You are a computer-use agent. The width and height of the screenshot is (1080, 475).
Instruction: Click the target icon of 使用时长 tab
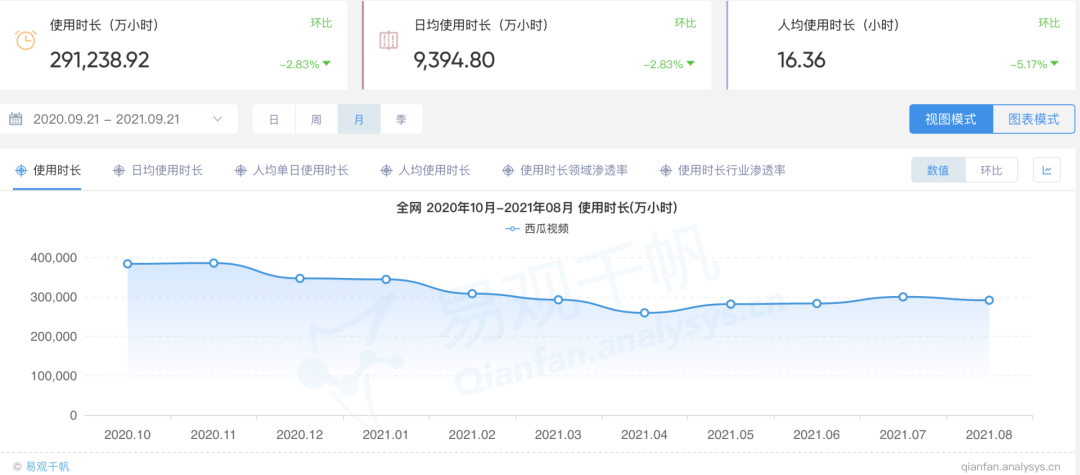coord(21,170)
